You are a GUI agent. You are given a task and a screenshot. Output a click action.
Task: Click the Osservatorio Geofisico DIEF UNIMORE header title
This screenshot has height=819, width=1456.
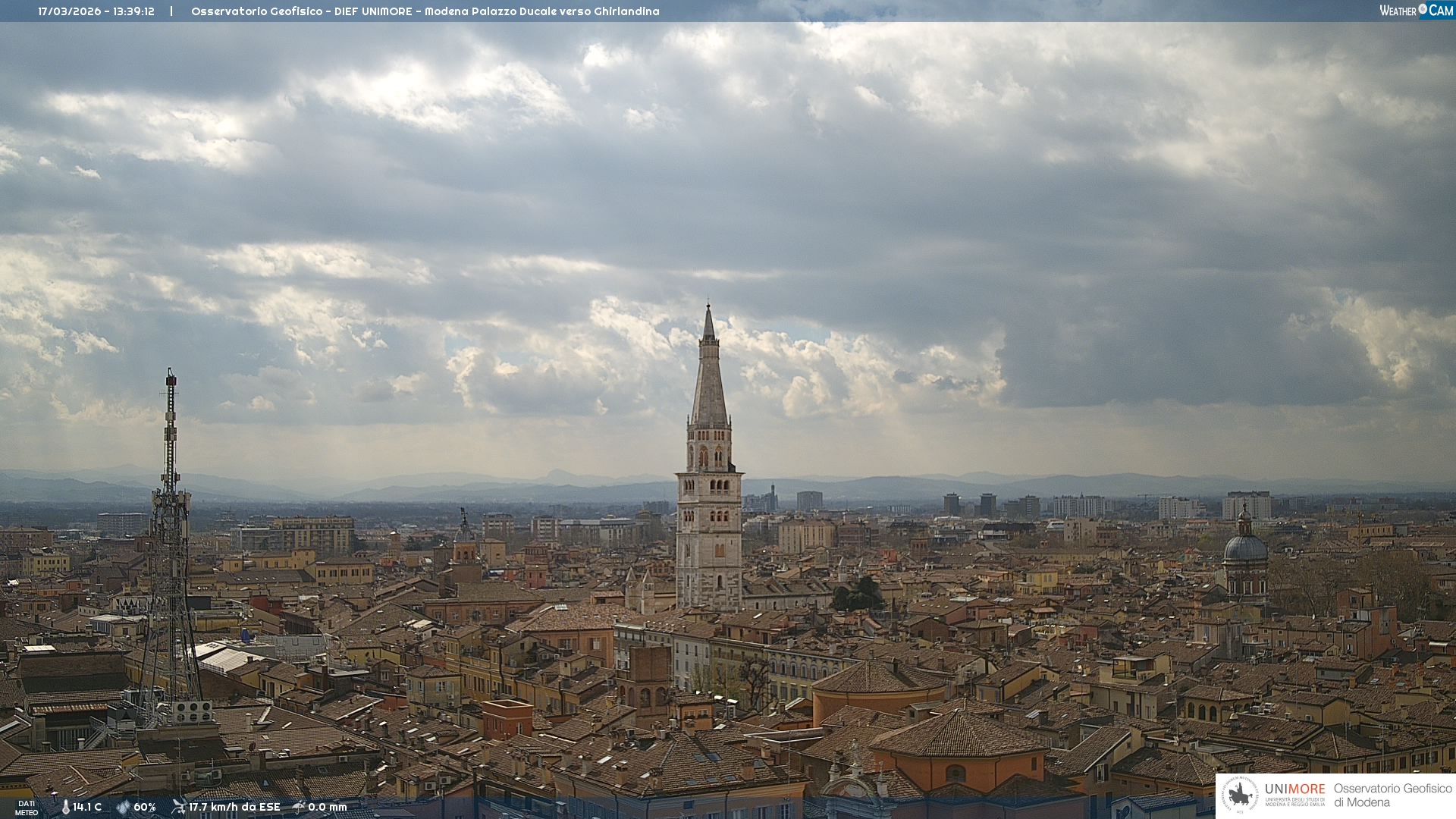(425, 11)
